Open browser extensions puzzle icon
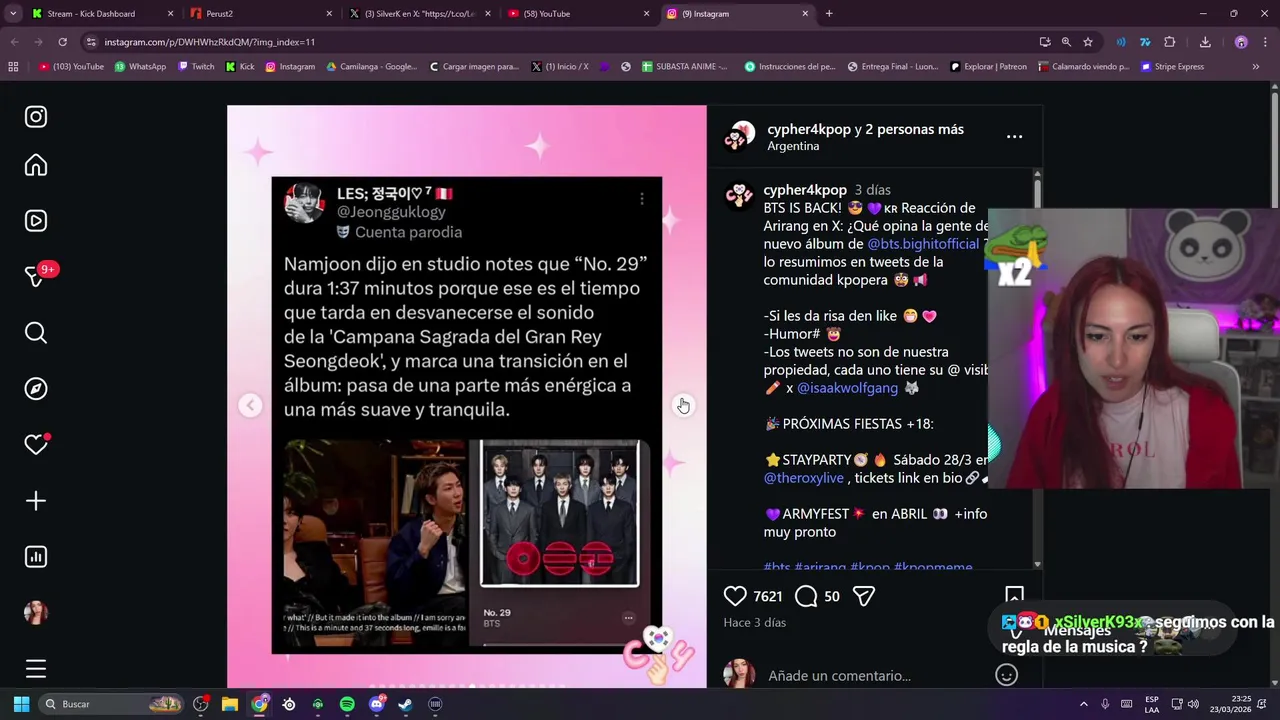 [1169, 42]
